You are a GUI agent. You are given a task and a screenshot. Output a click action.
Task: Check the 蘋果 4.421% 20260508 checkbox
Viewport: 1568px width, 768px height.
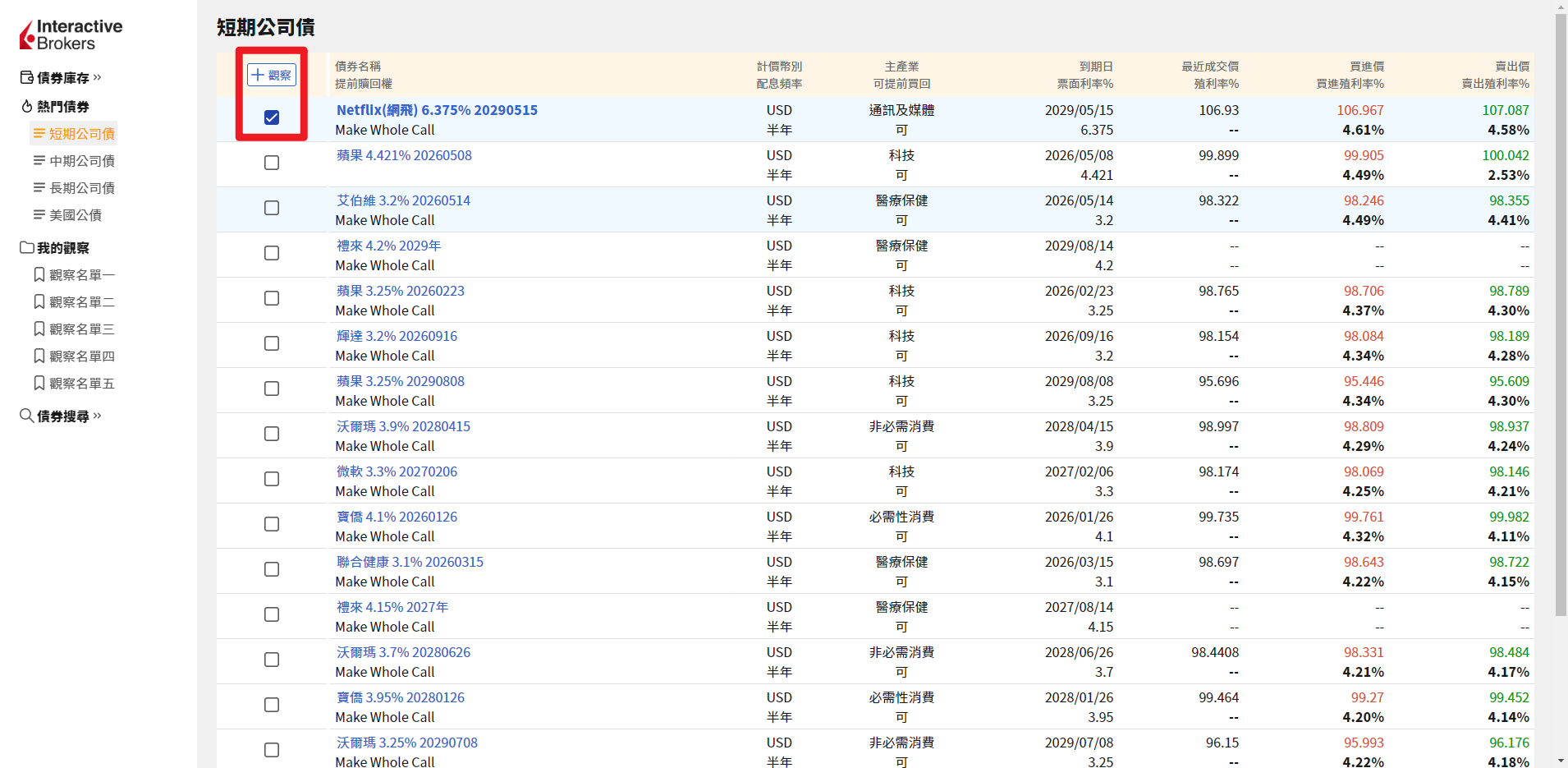(272, 163)
